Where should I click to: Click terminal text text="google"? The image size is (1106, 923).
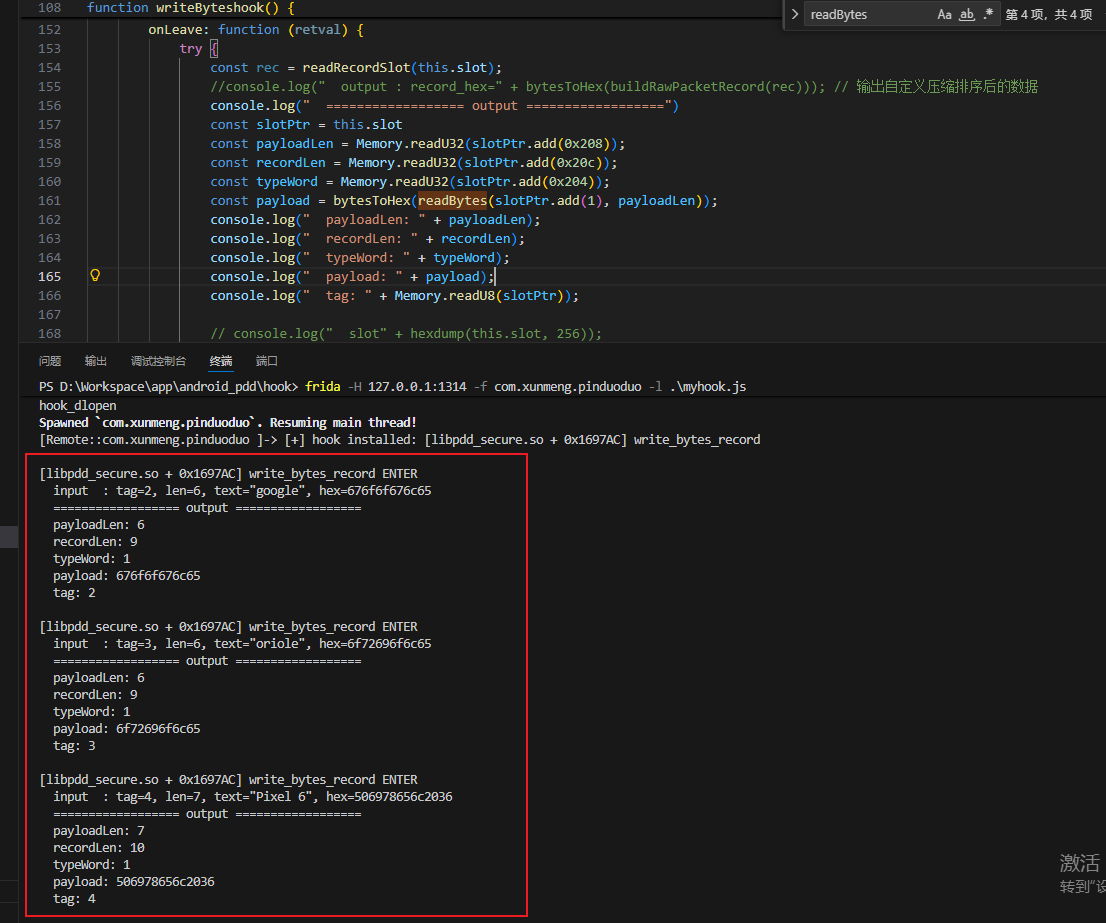tap(262, 491)
